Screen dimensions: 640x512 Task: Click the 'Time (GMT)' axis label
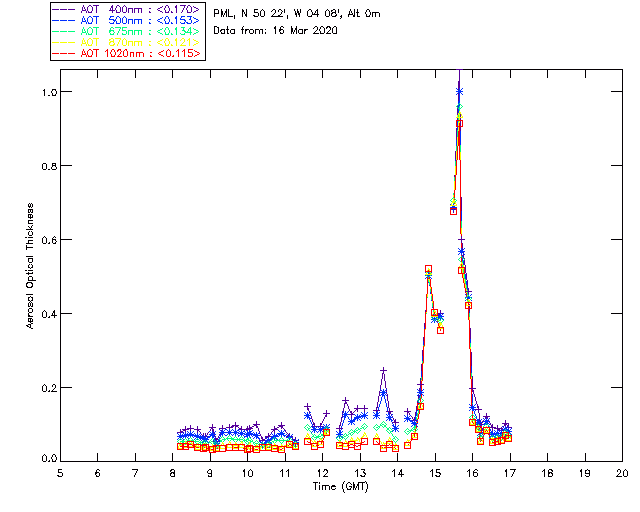pos(341,487)
